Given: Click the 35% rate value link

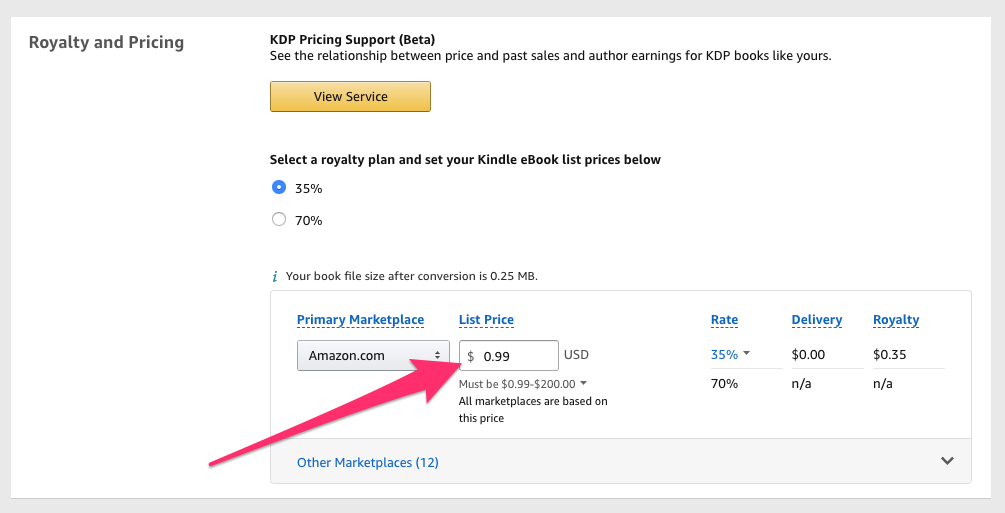Looking at the screenshot, I should pyautogui.click(x=724, y=354).
